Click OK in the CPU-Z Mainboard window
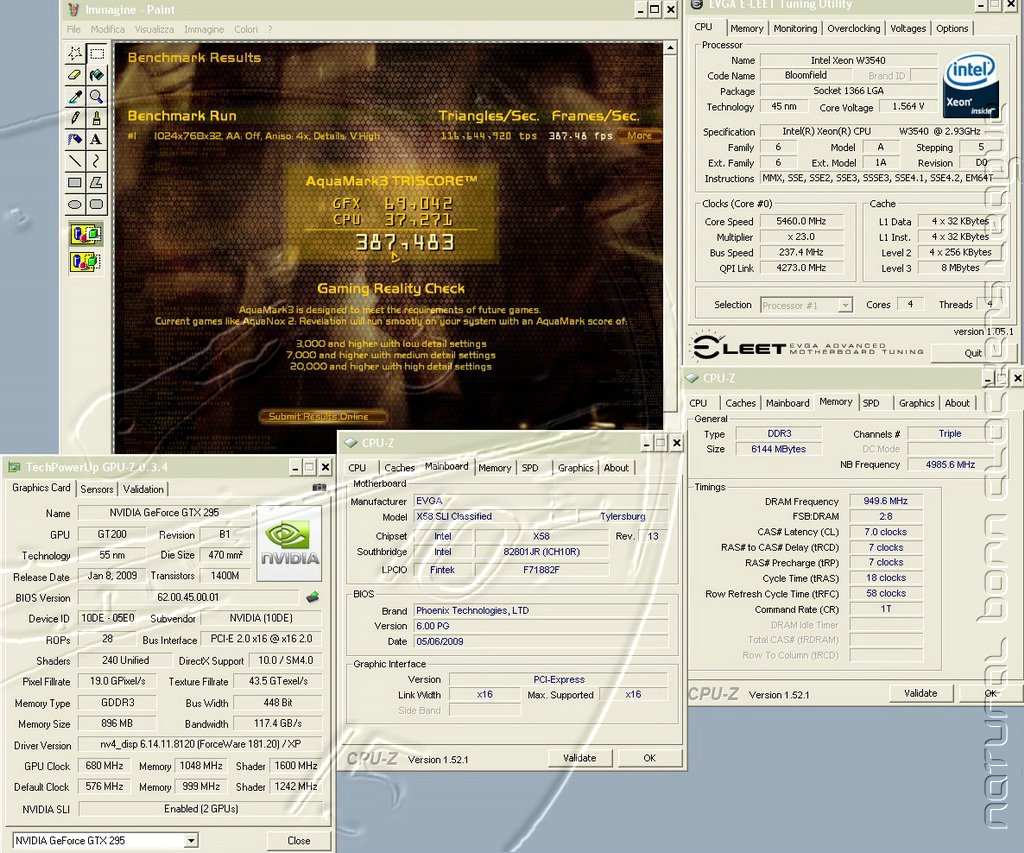Screen dimensions: 1024x853 (x=649, y=758)
